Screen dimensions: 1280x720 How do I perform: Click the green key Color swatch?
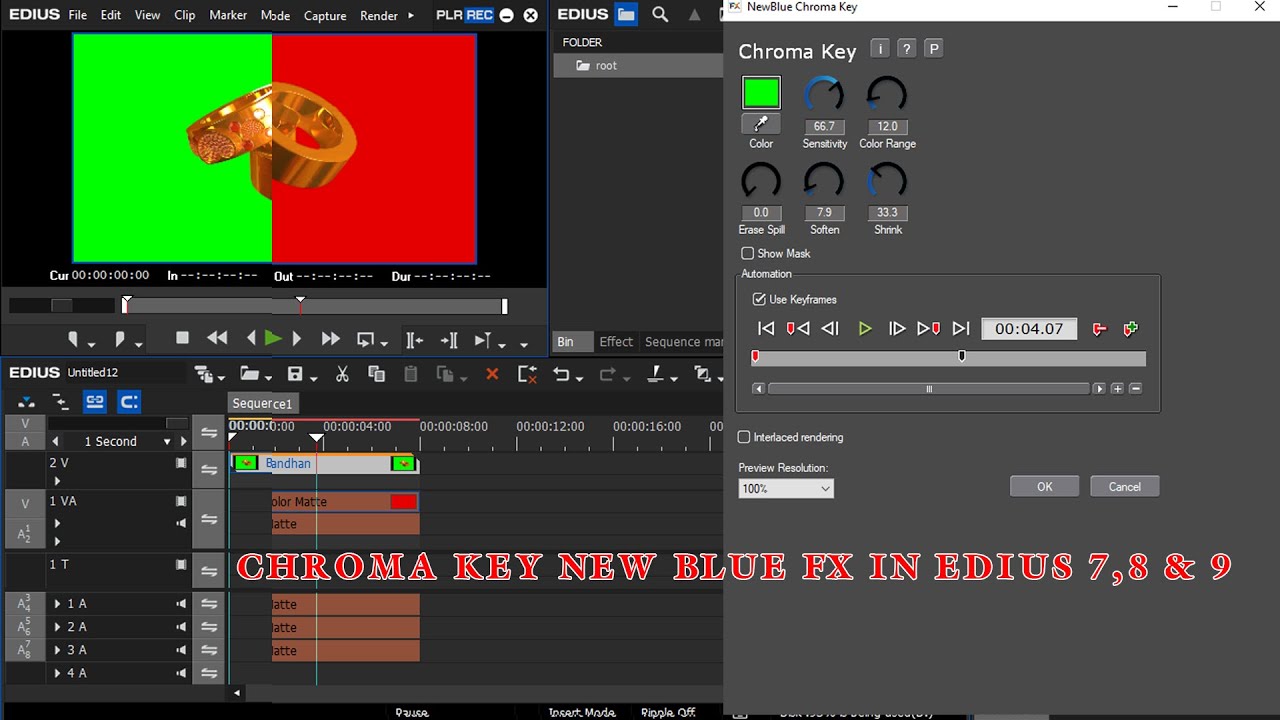point(761,93)
